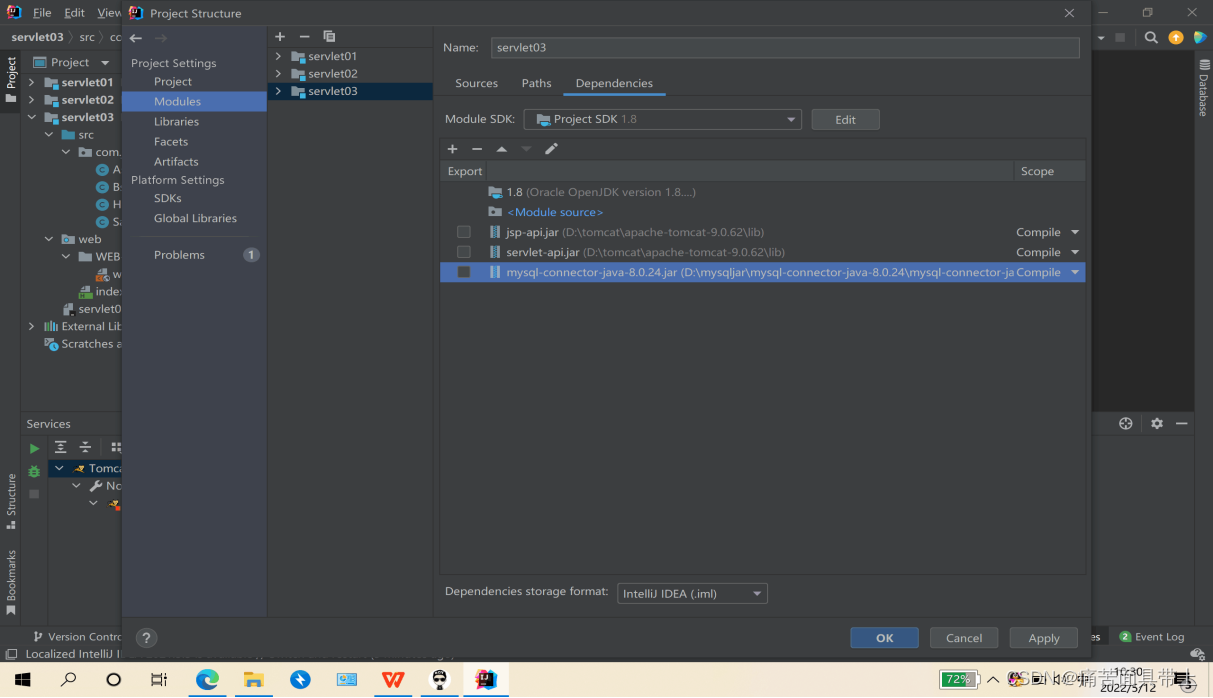Screen dimensions: 1213x698
Task: Open Services panel settings gear
Action: [1157, 424]
